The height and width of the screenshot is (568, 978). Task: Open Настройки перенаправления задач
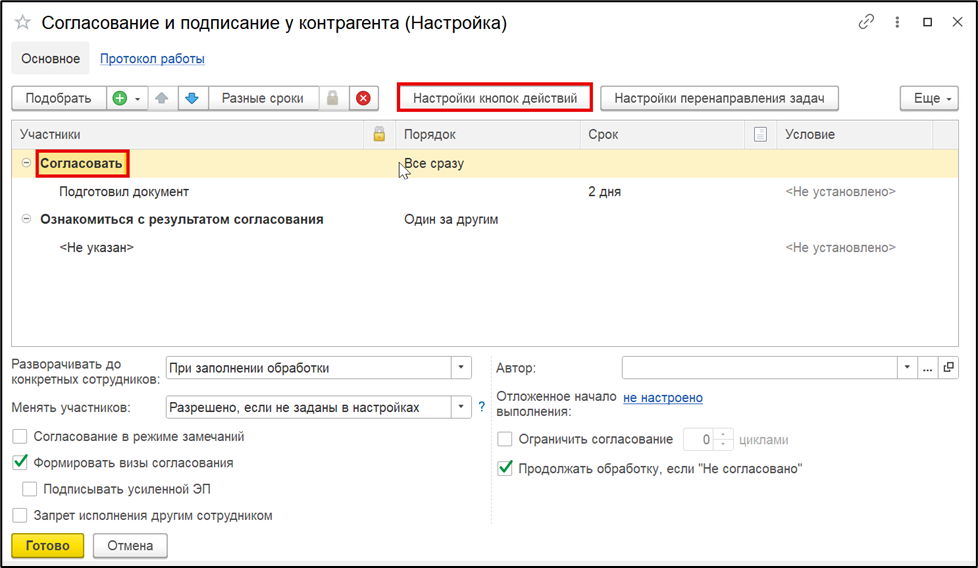click(x=719, y=98)
